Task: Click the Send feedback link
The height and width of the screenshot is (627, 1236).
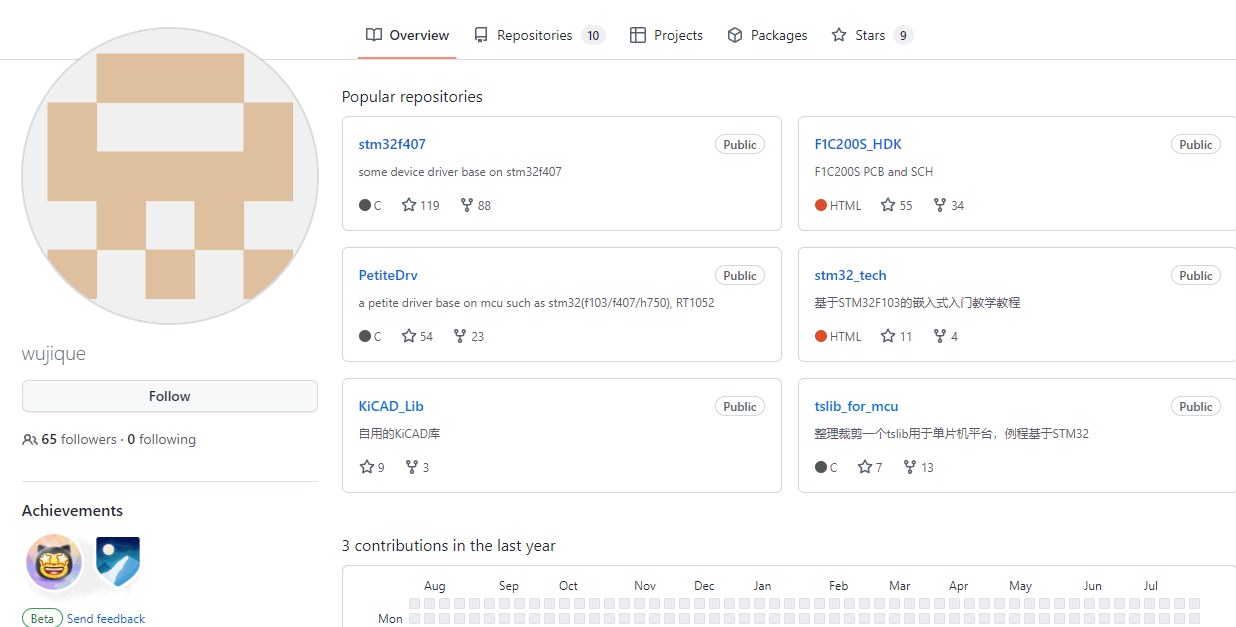Action: [x=106, y=619]
